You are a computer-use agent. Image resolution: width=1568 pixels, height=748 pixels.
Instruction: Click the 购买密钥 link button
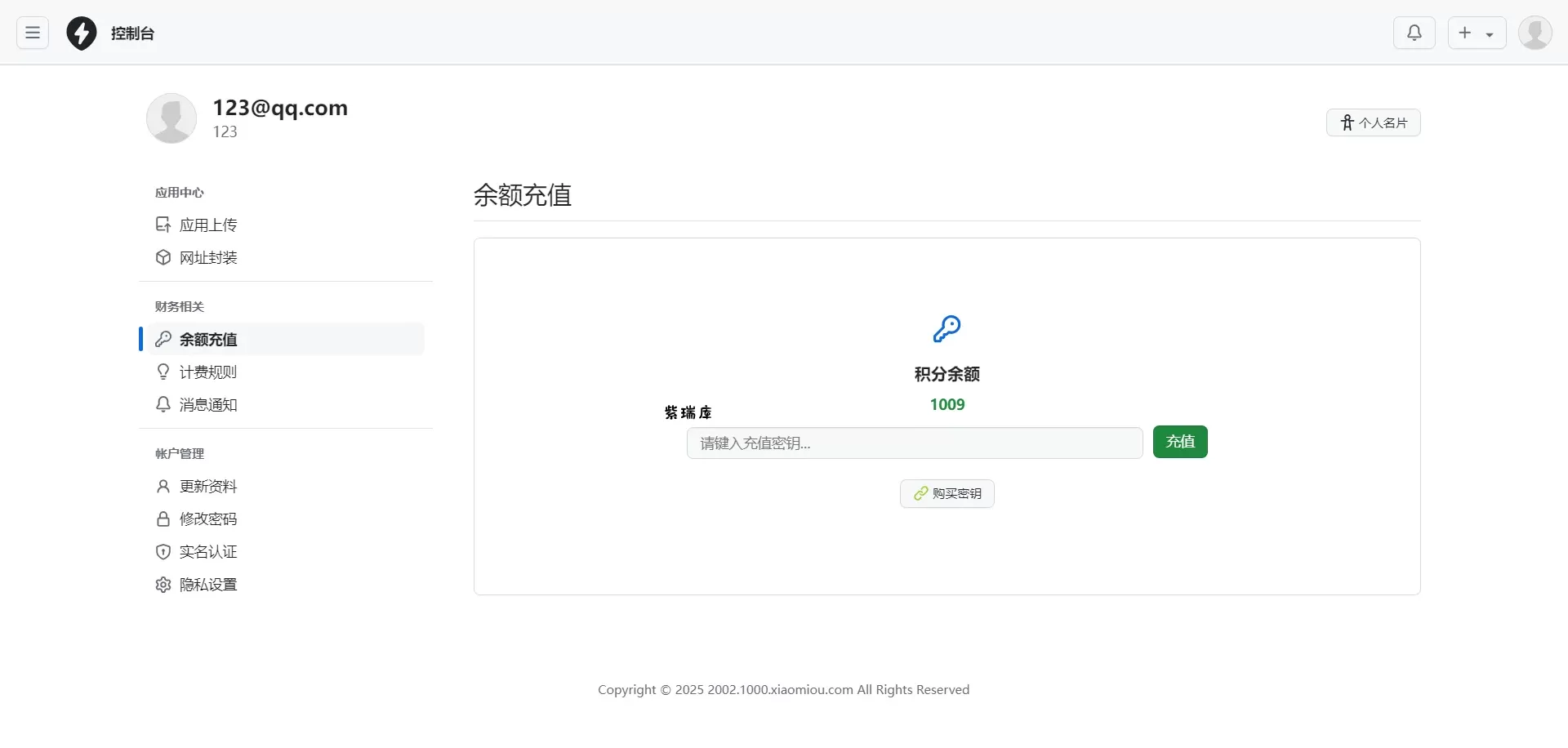(947, 493)
